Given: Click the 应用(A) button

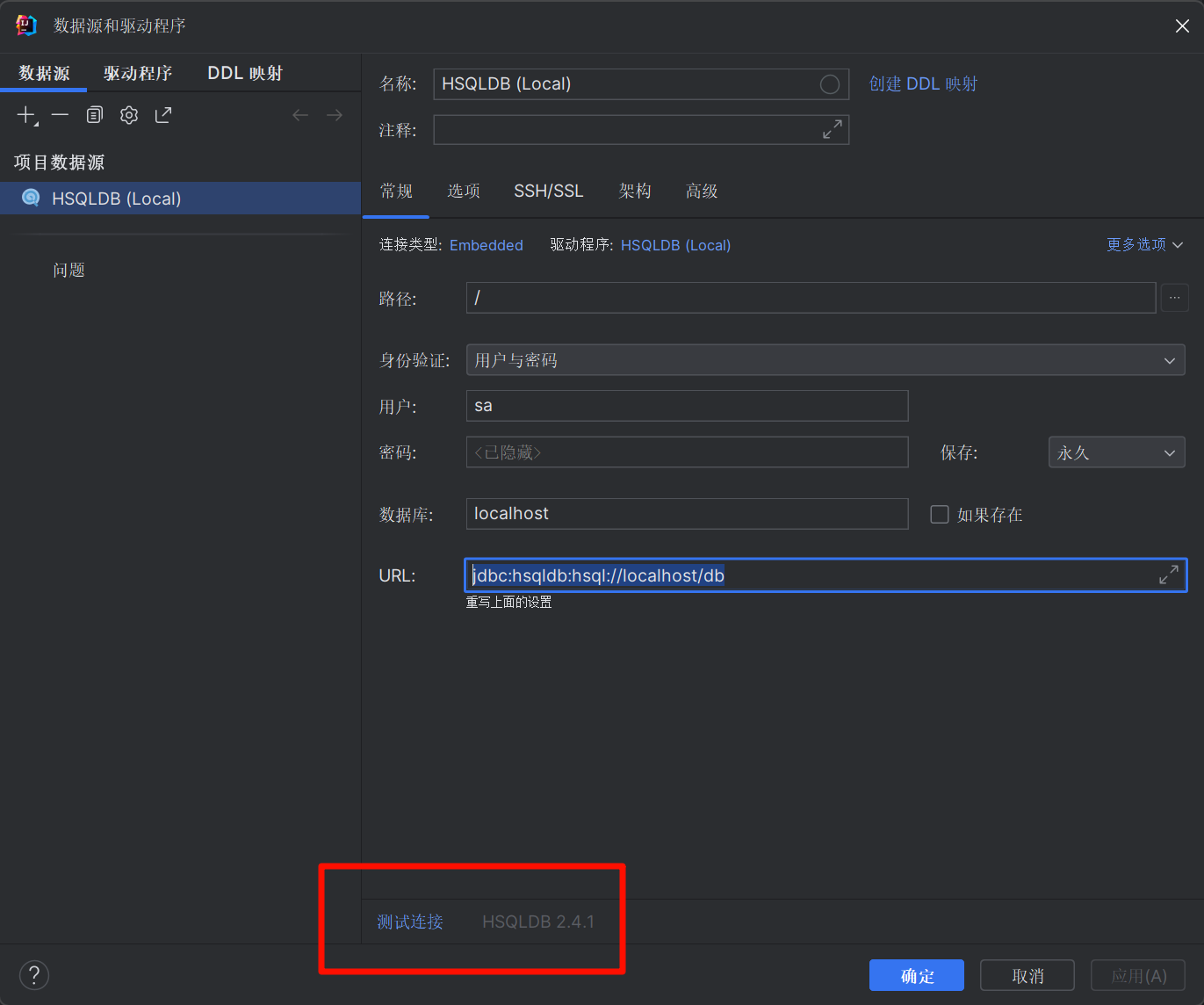Looking at the screenshot, I should [1138, 975].
